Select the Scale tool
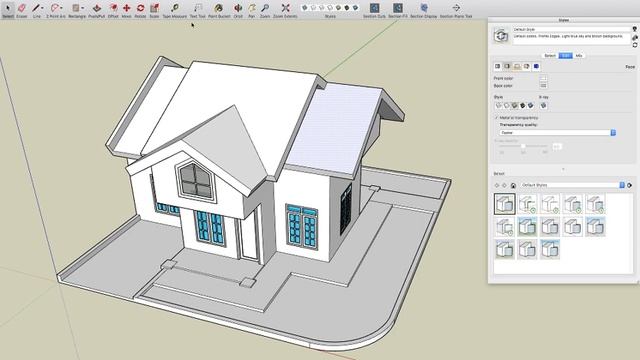 [x=154, y=8]
